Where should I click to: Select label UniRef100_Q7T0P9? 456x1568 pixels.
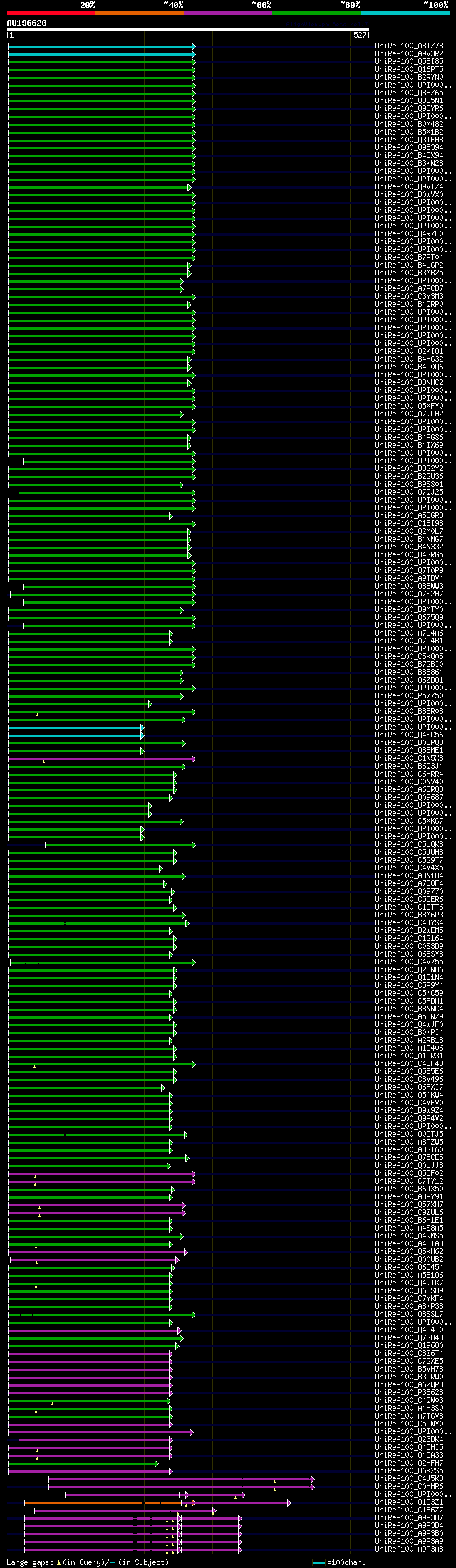409,570
